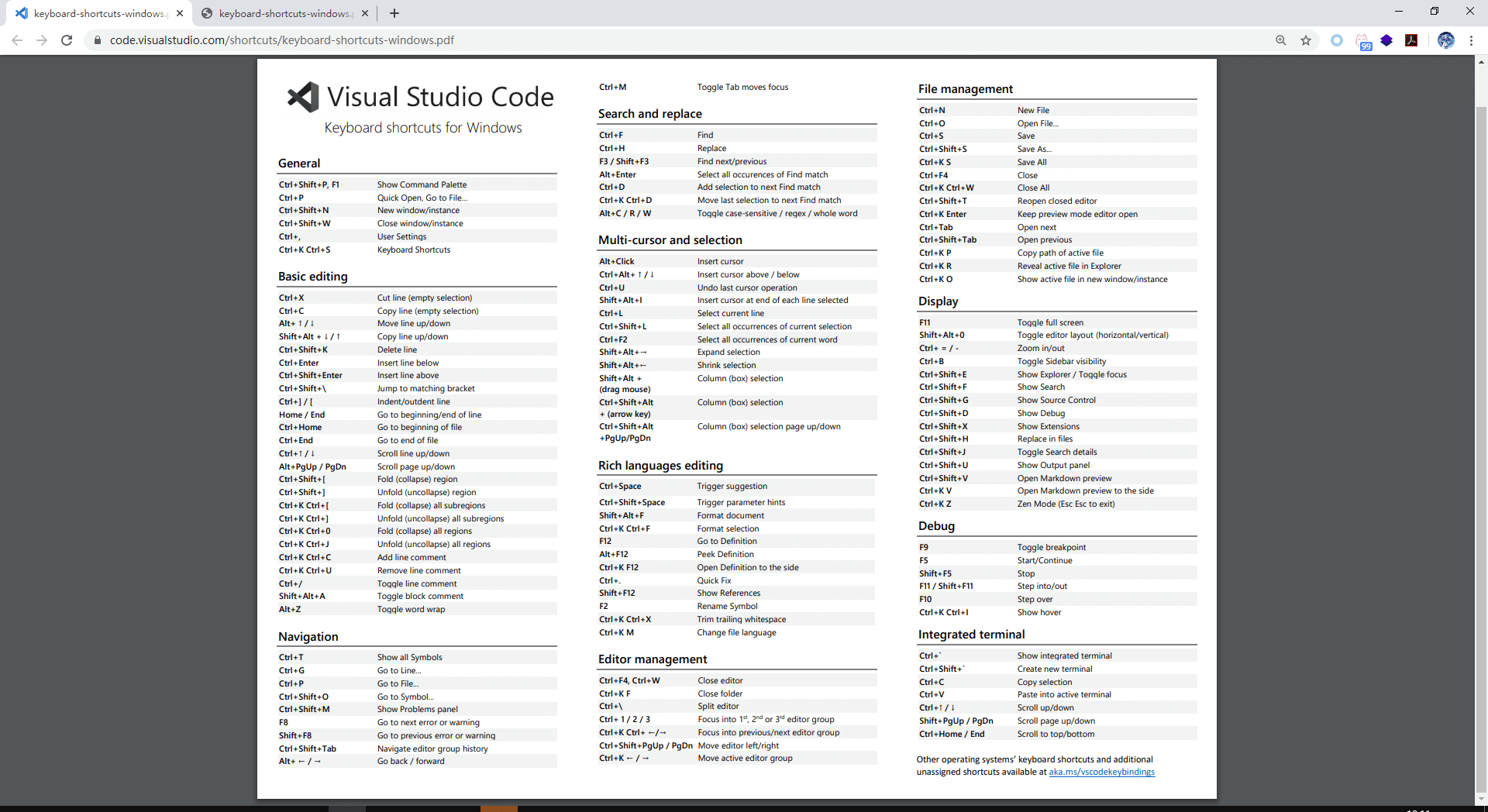Click the 'General' section heading
1488x812 pixels.
click(x=299, y=163)
